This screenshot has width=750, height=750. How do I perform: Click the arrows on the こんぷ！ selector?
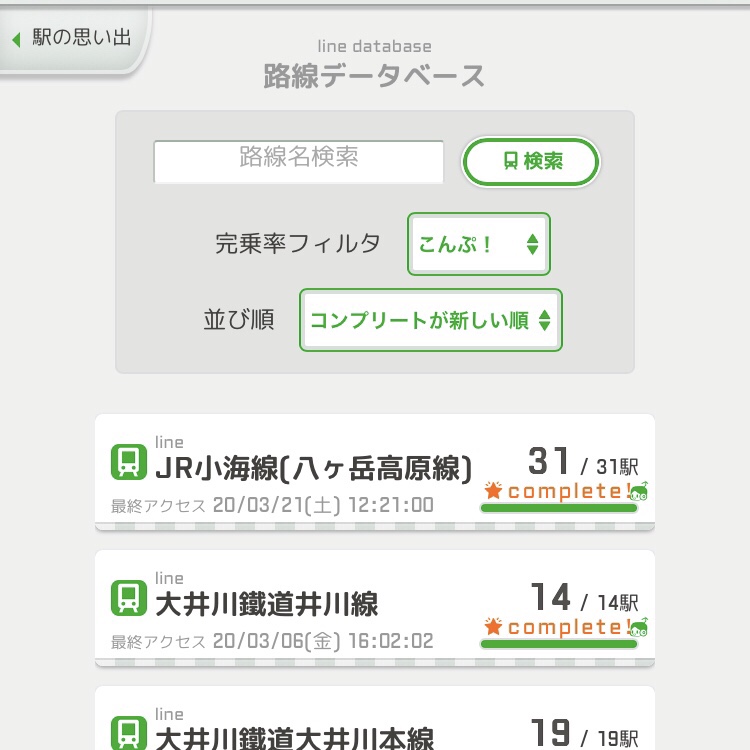coord(532,244)
